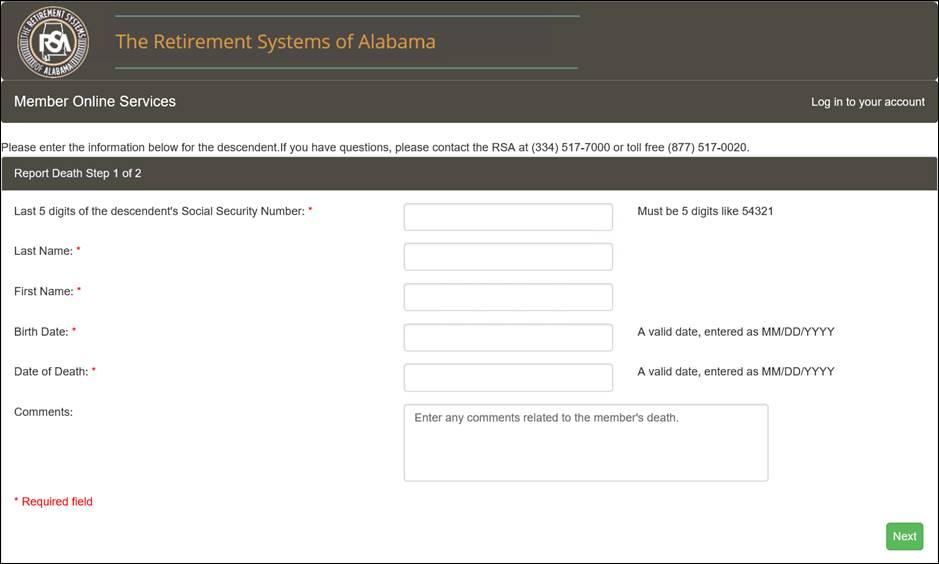Click the red Required field note
Image resolution: width=939 pixels, height=564 pixels.
click(x=53, y=502)
